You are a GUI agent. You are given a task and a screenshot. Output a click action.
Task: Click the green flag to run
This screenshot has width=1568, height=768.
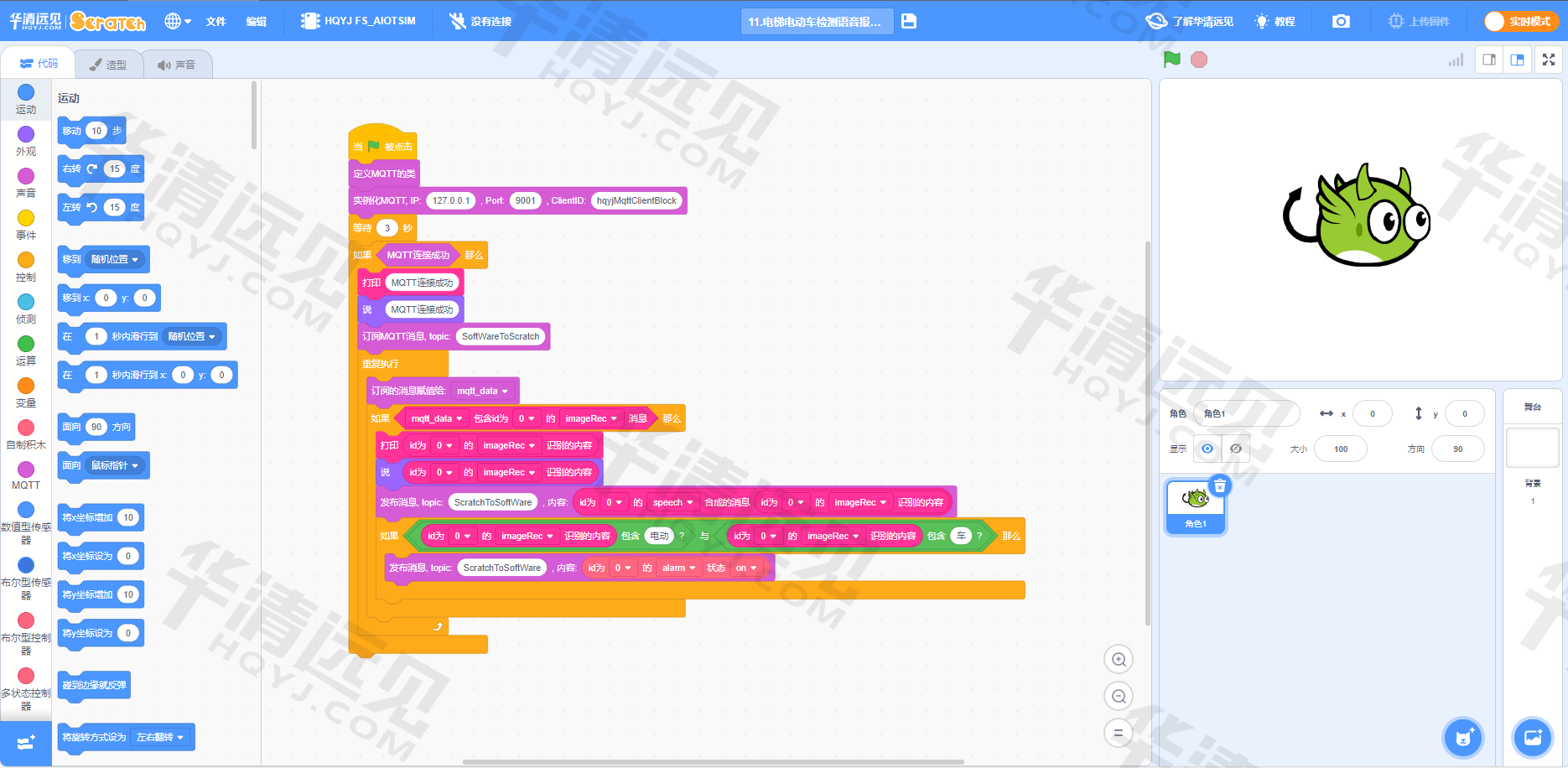(x=1172, y=60)
